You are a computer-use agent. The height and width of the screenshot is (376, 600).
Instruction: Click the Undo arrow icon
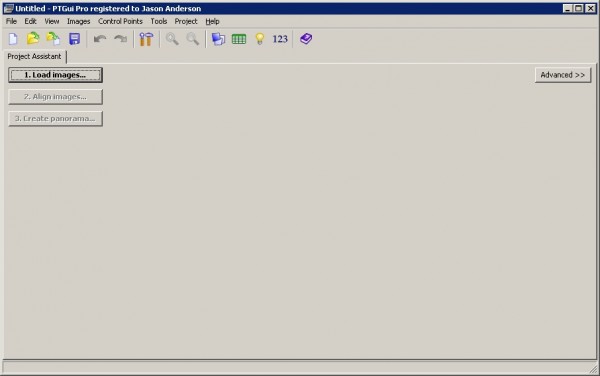coord(100,39)
